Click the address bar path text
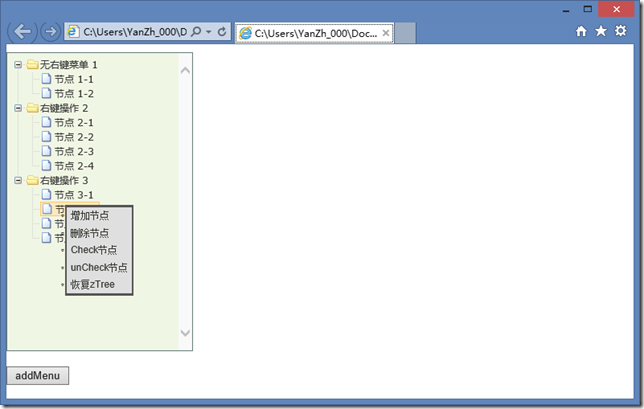Screen dimensions: 644x409 [135, 32]
